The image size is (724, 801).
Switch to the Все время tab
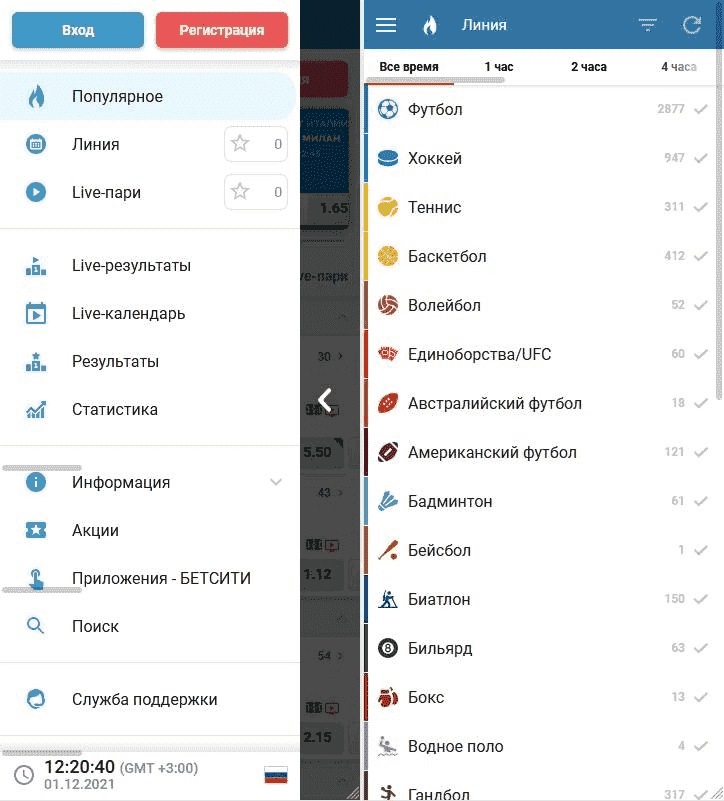point(409,67)
